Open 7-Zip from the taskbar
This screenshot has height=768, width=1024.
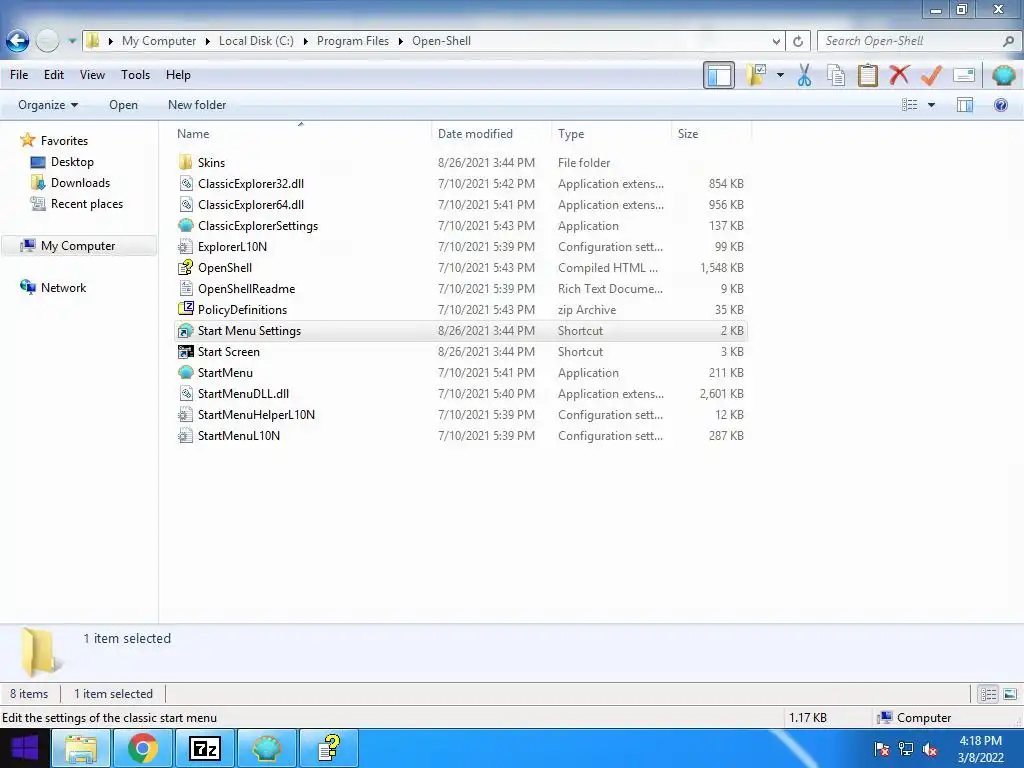(x=204, y=748)
